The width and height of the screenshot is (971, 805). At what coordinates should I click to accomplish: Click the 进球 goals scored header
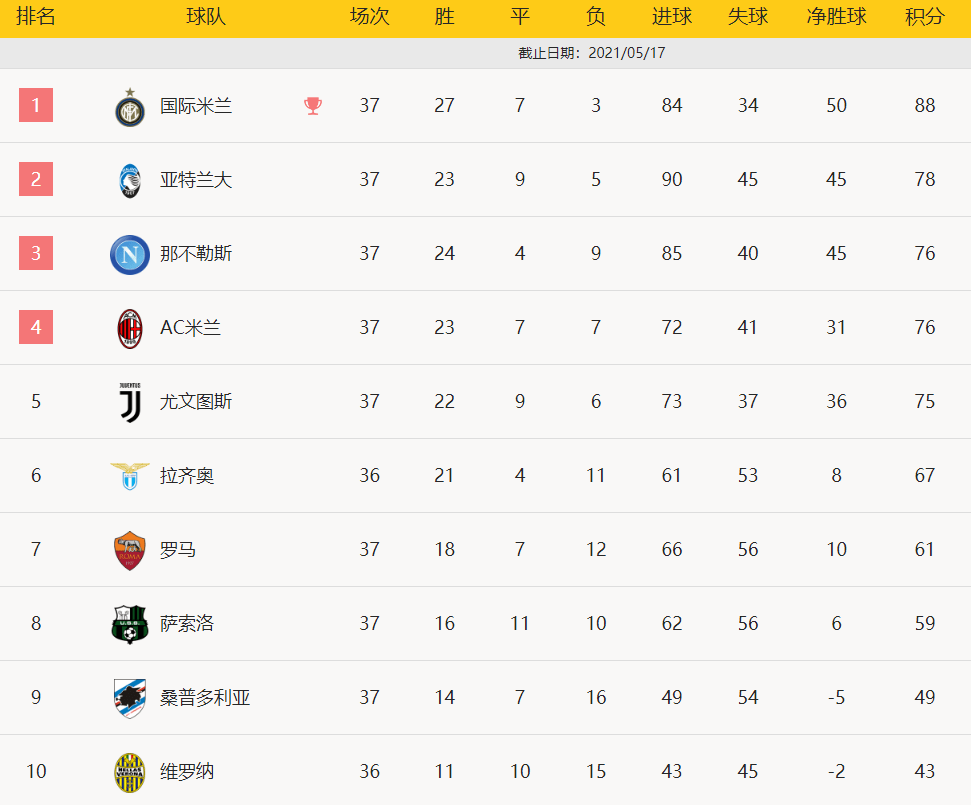[x=671, y=18]
